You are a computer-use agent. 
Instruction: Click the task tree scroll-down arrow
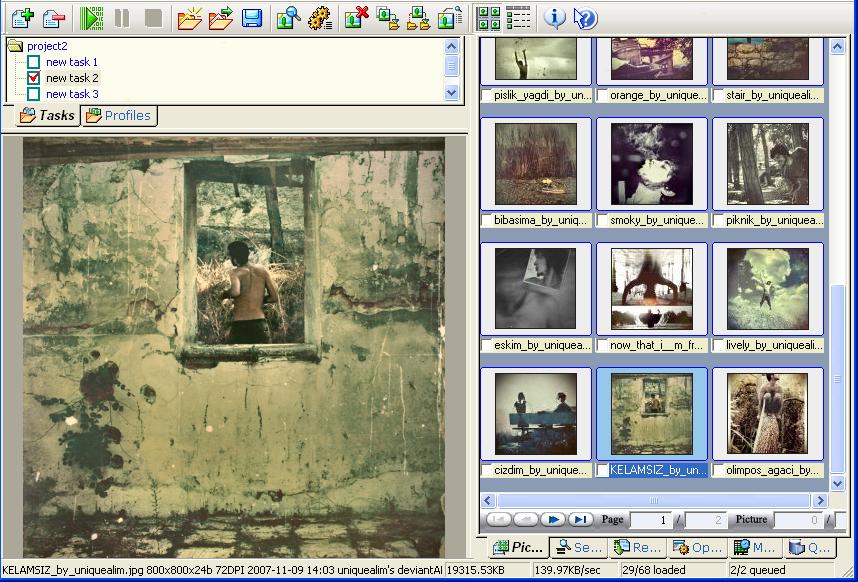pyautogui.click(x=451, y=92)
